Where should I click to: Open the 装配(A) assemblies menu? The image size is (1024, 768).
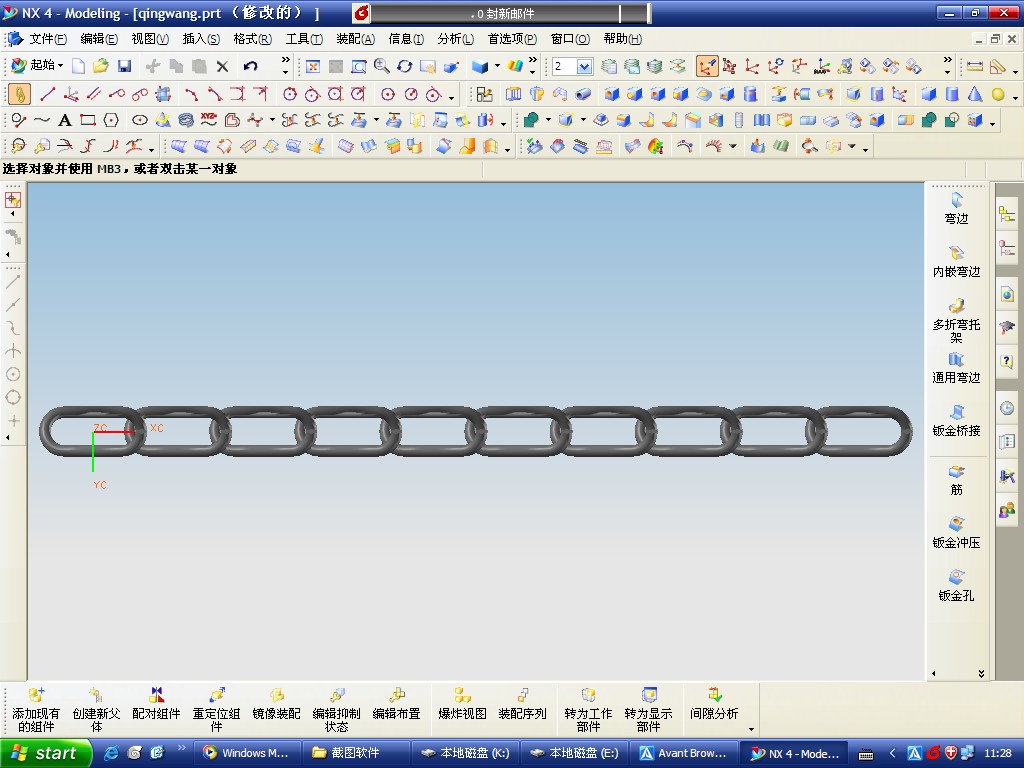click(x=355, y=39)
